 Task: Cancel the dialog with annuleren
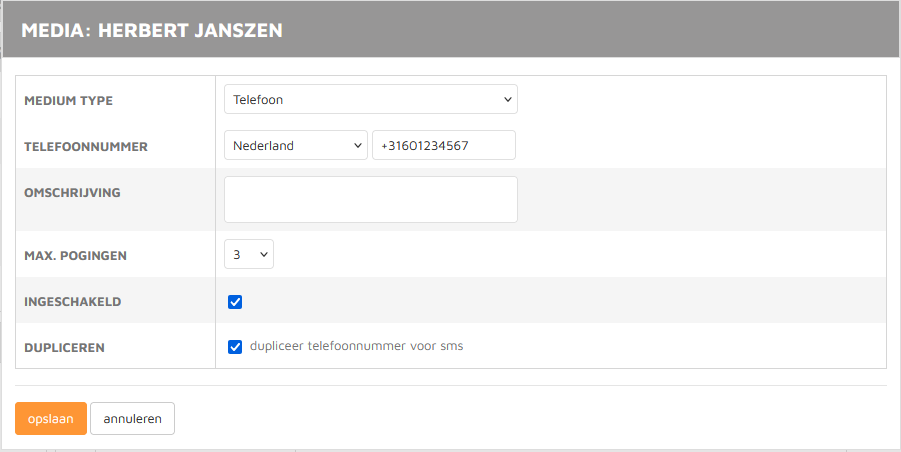point(132,419)
